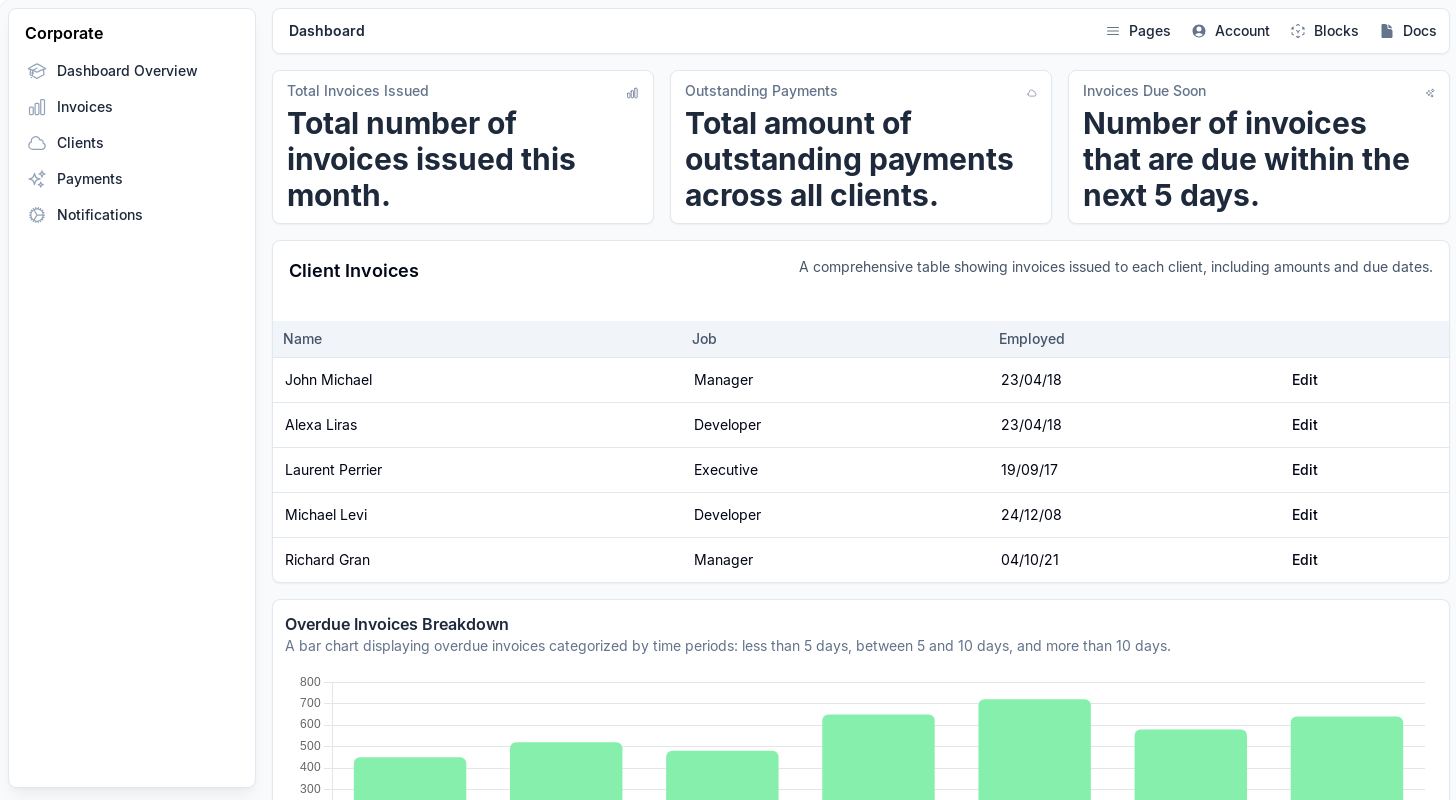1456x800 pixels.
Task: Go to Payments in the sidebar
Action: (x=90, y=179)
